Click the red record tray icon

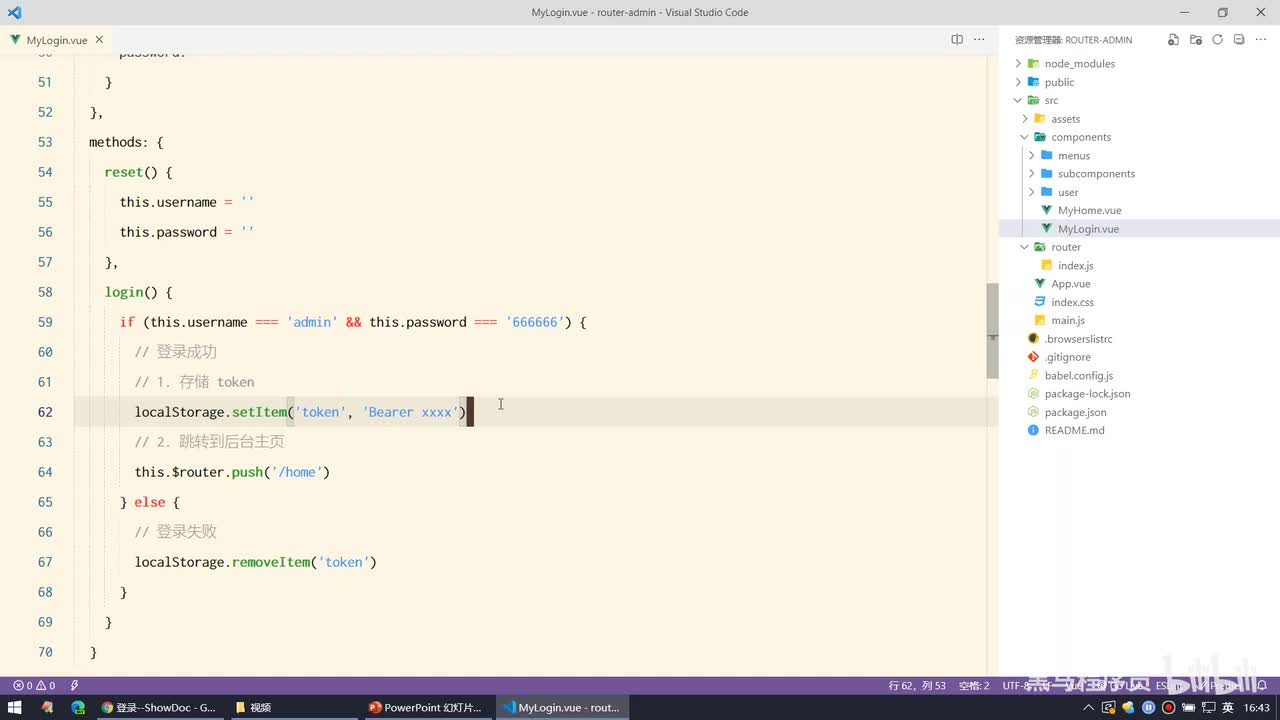click(1168, 707)
